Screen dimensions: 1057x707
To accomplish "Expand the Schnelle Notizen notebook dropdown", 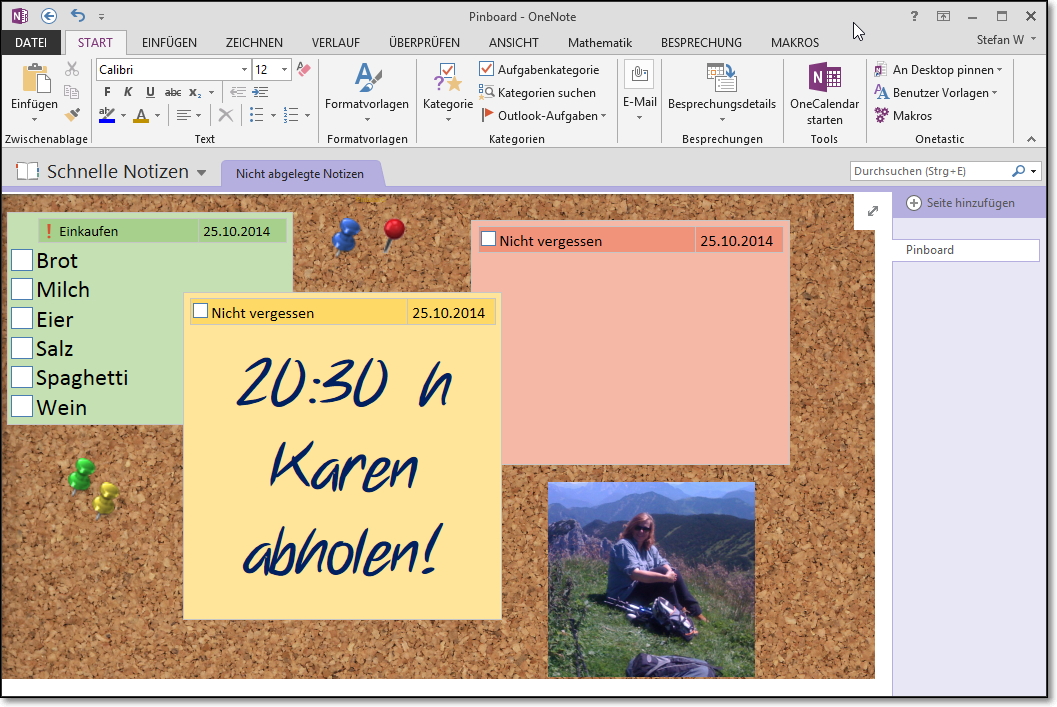I will coord(199,170).
